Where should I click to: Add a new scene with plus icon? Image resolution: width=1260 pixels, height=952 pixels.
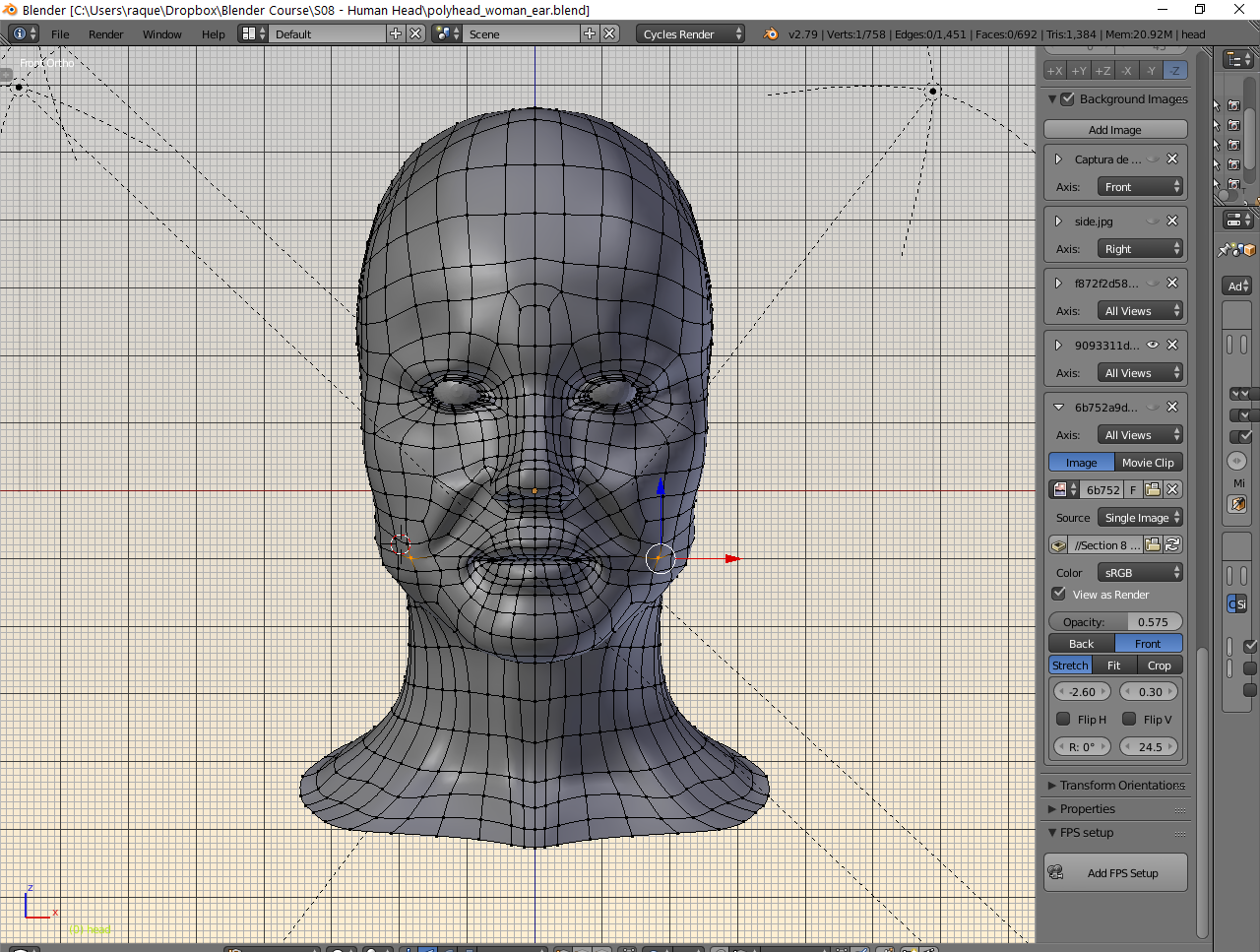click(x=590, y=33)
